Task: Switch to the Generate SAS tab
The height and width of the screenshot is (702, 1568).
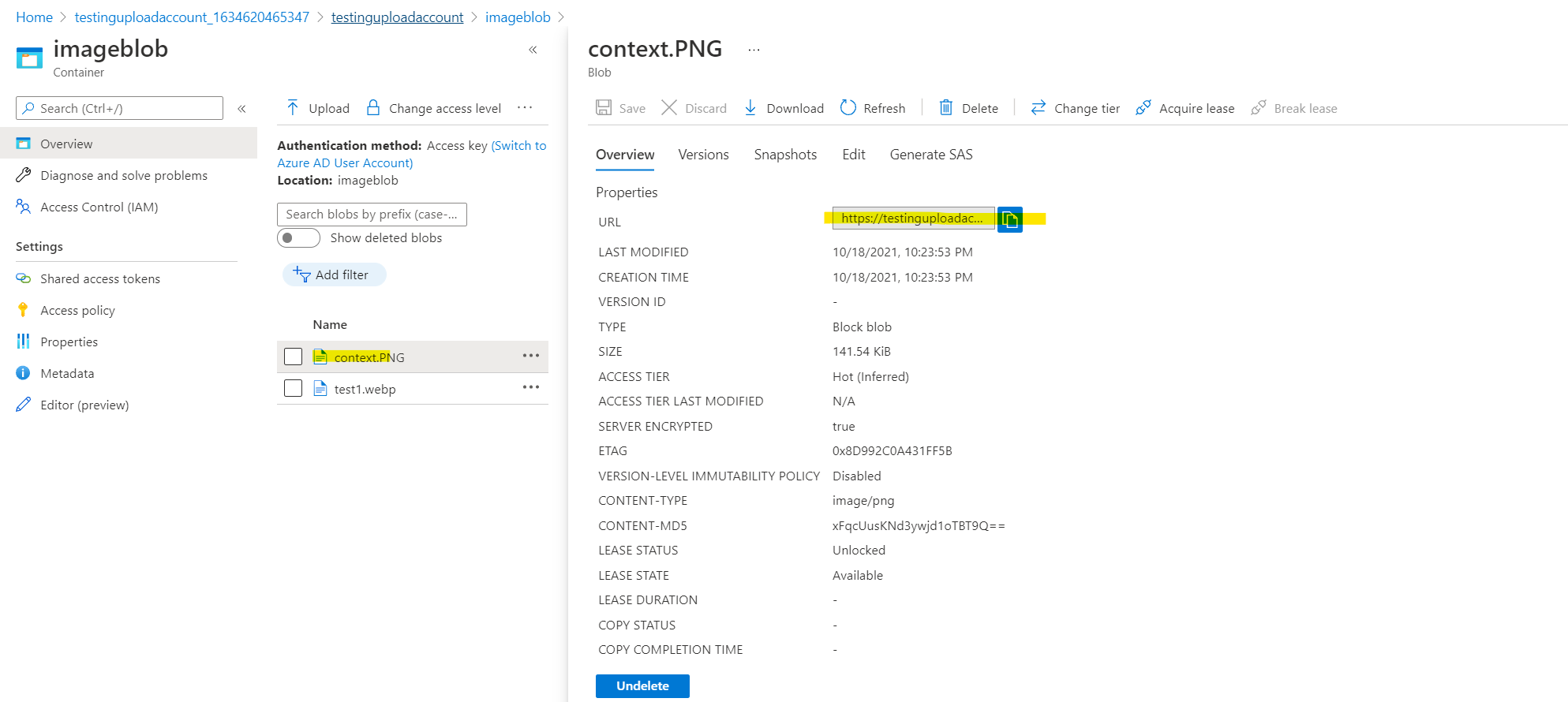Action: click(931, 155)
